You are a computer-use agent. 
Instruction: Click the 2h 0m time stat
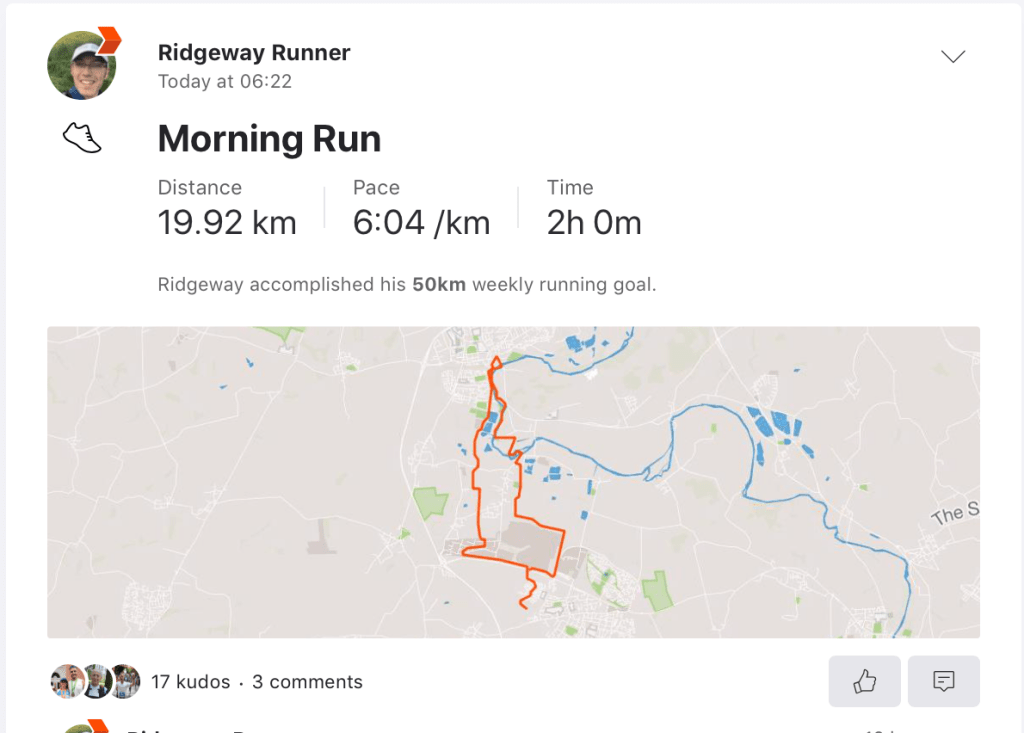click(x=594, y=222)
